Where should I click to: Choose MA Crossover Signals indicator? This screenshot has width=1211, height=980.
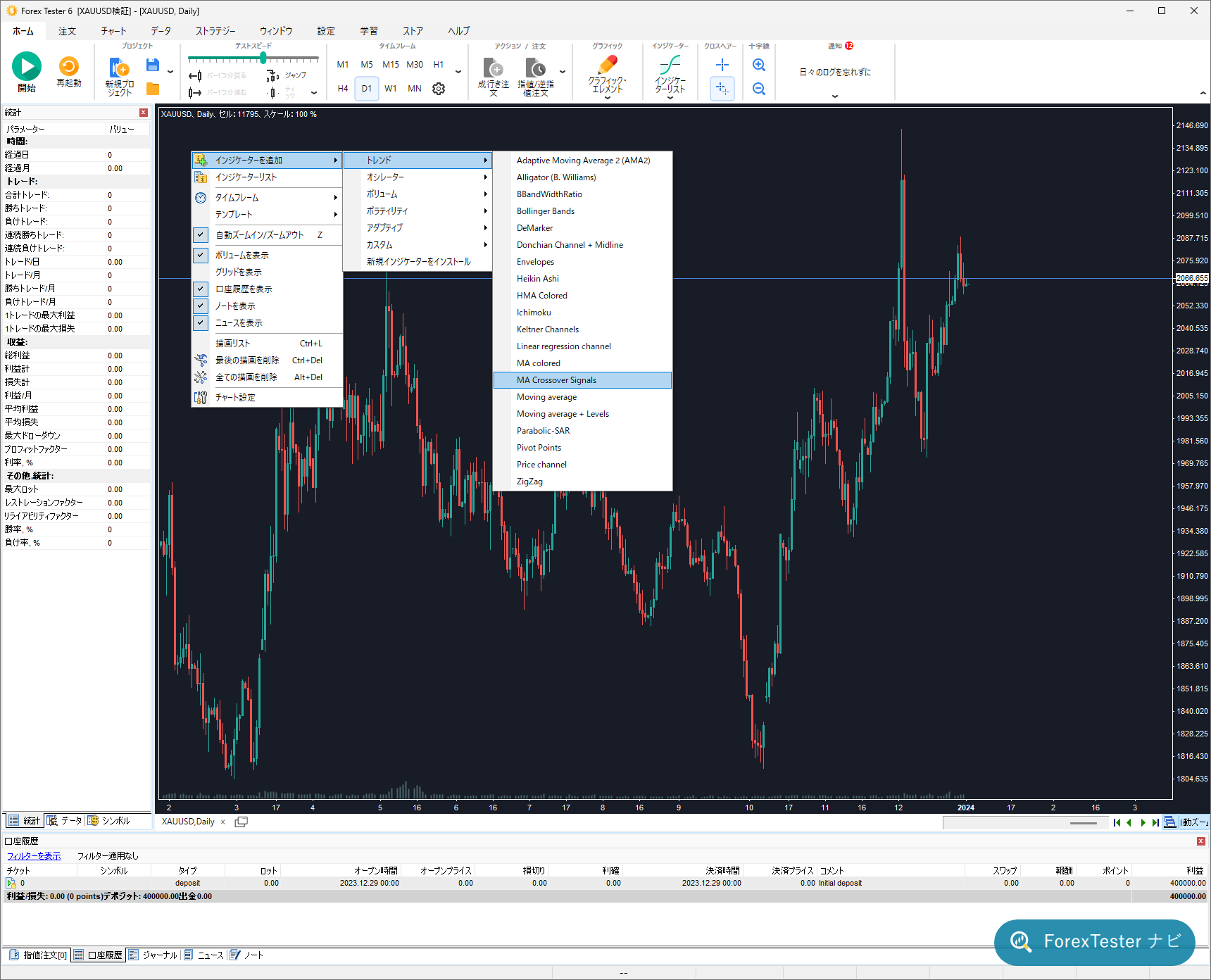tap(583, 380)
